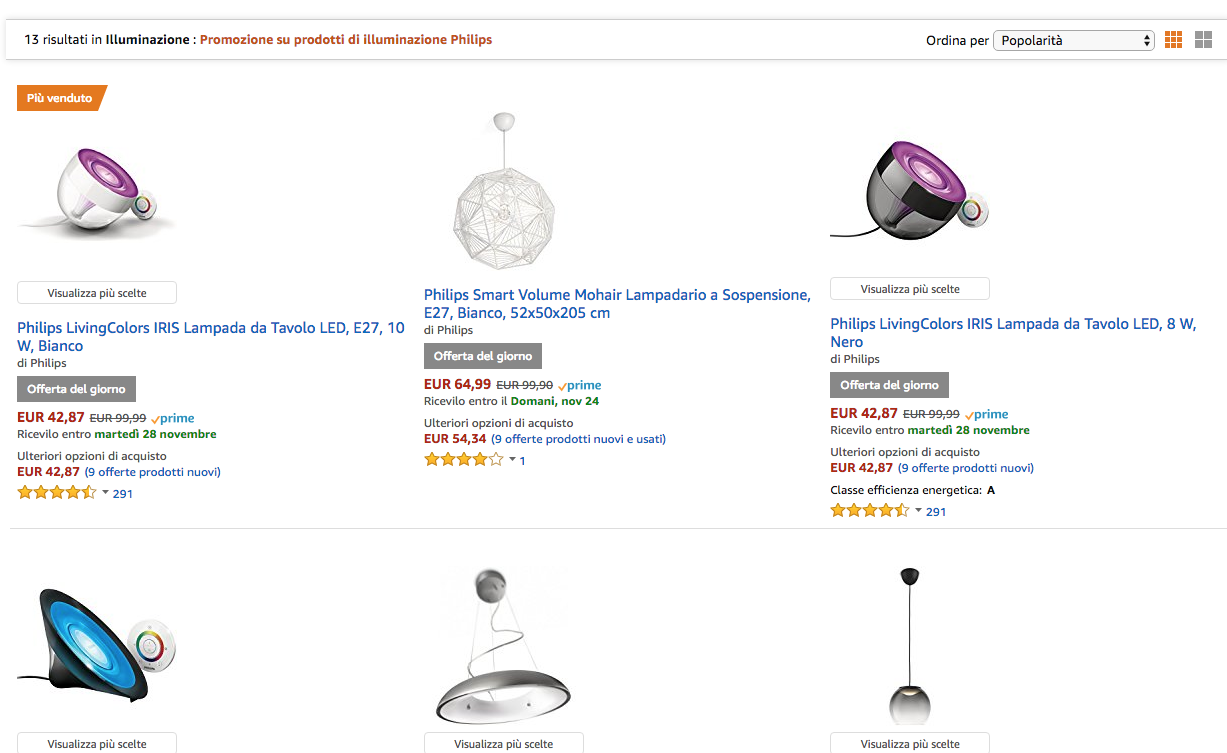Viewport: 1227px width, 753px height.
Task: Switch to the small grid view icon
Action: [1173, 40]
